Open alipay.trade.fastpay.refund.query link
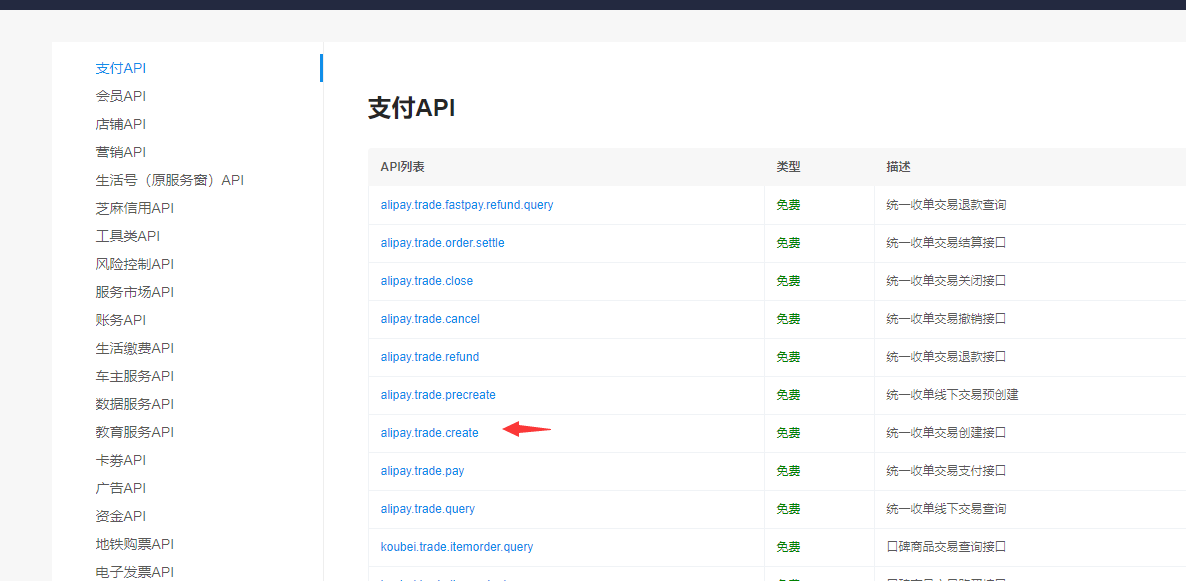 [467, 205]
